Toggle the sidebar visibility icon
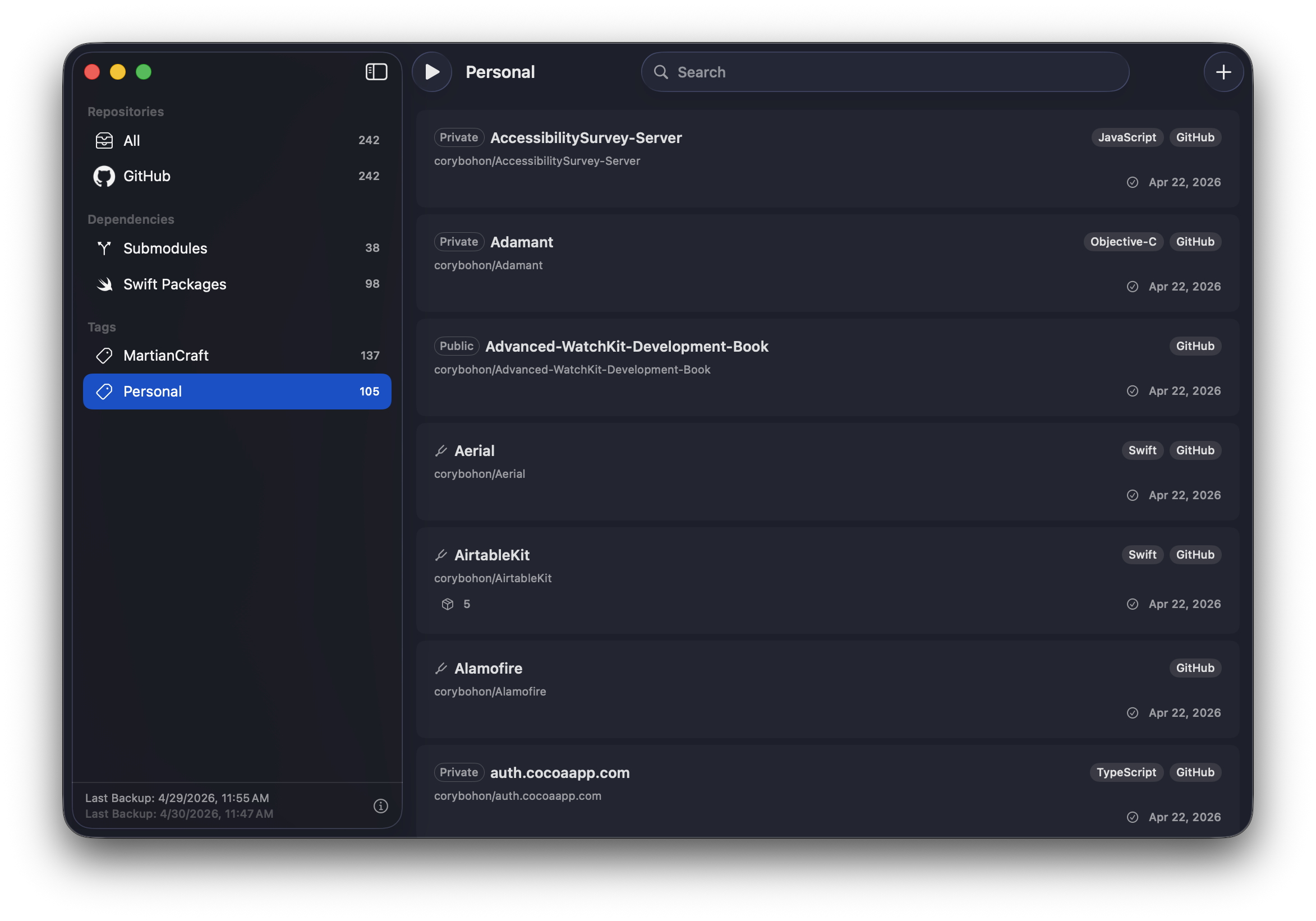This screenshot has width=1316, height=921. pyautogui.click(x=376, y=72)
